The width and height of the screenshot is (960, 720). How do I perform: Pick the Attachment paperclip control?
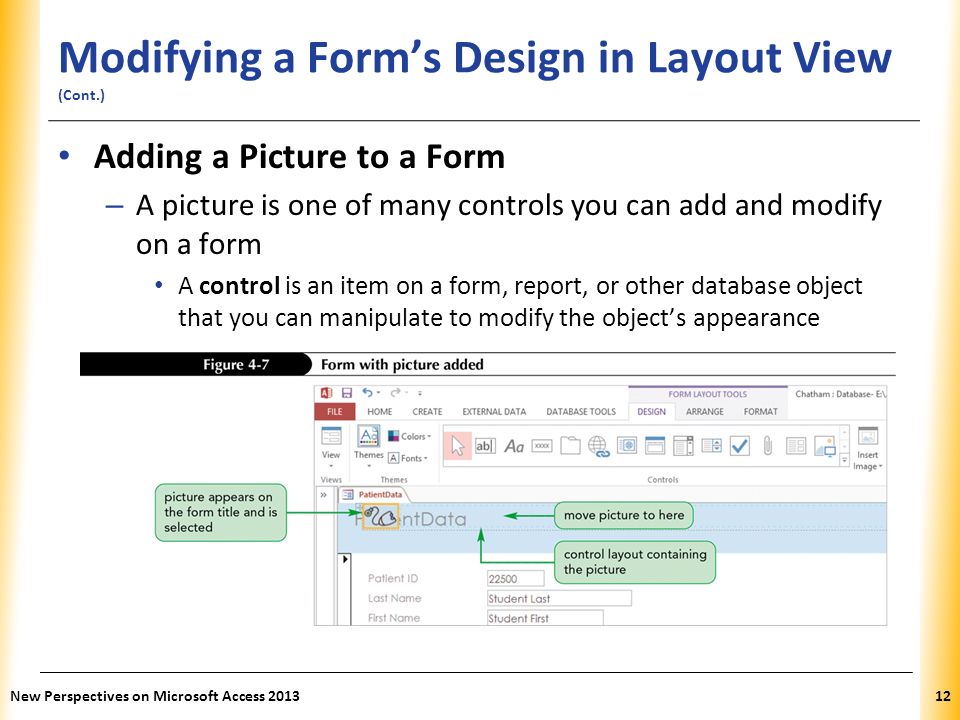point(768,446)
